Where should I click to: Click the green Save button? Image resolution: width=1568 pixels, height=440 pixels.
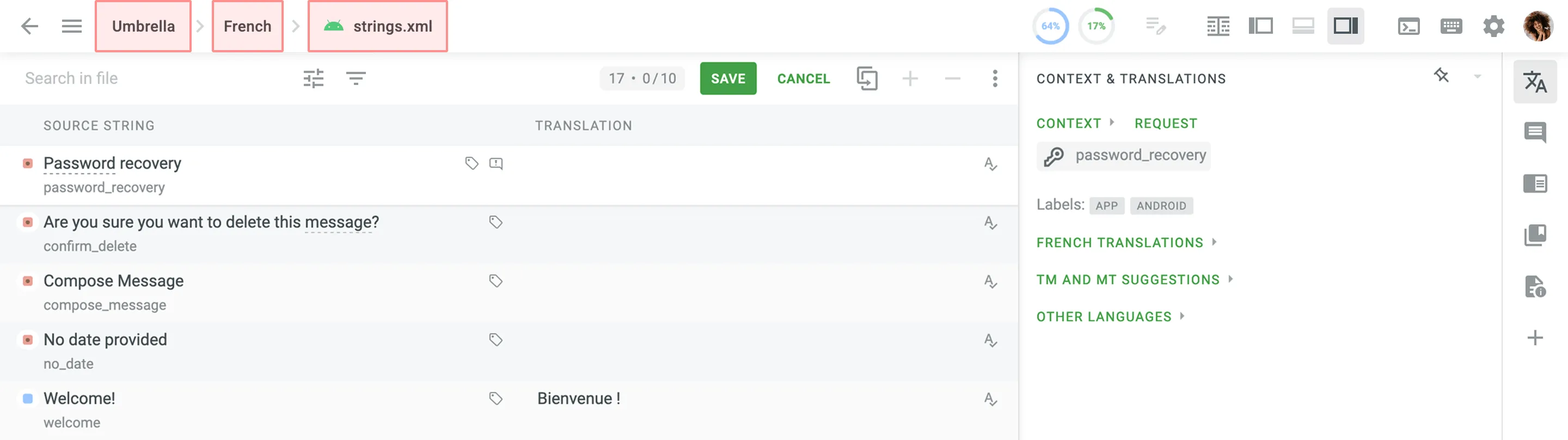(x=727, y=78)
